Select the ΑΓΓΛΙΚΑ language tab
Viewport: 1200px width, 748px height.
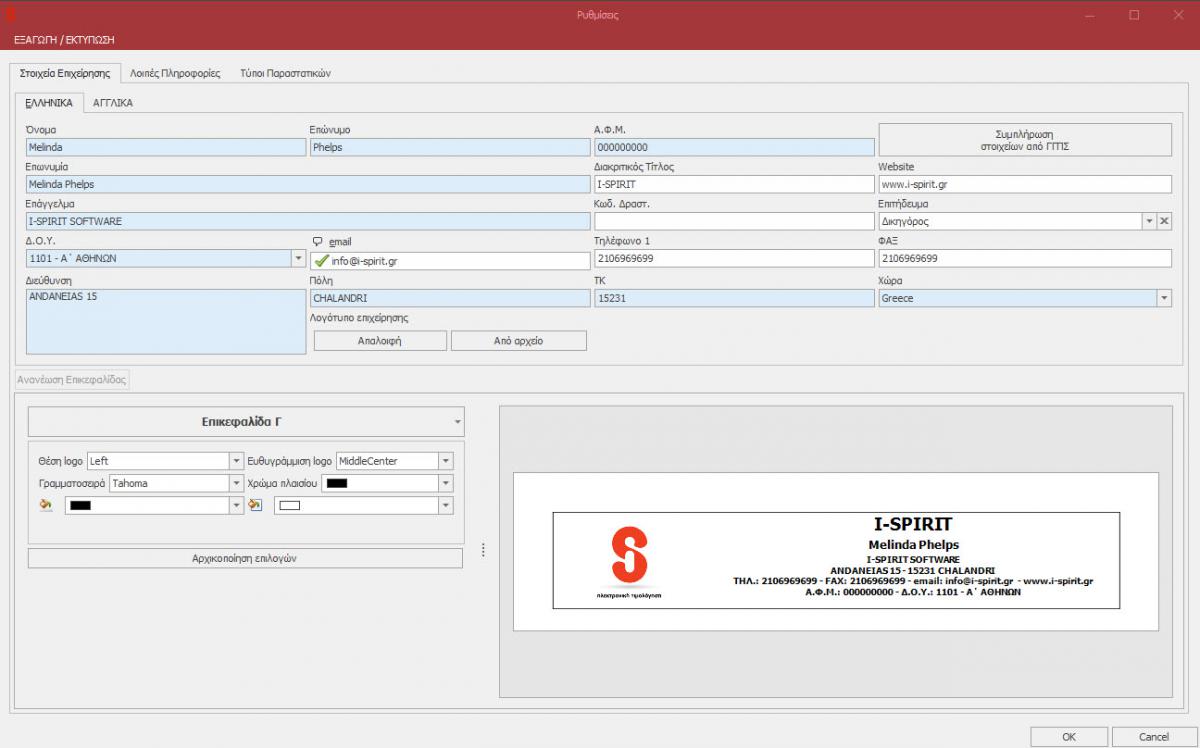(x=113, y=102)
